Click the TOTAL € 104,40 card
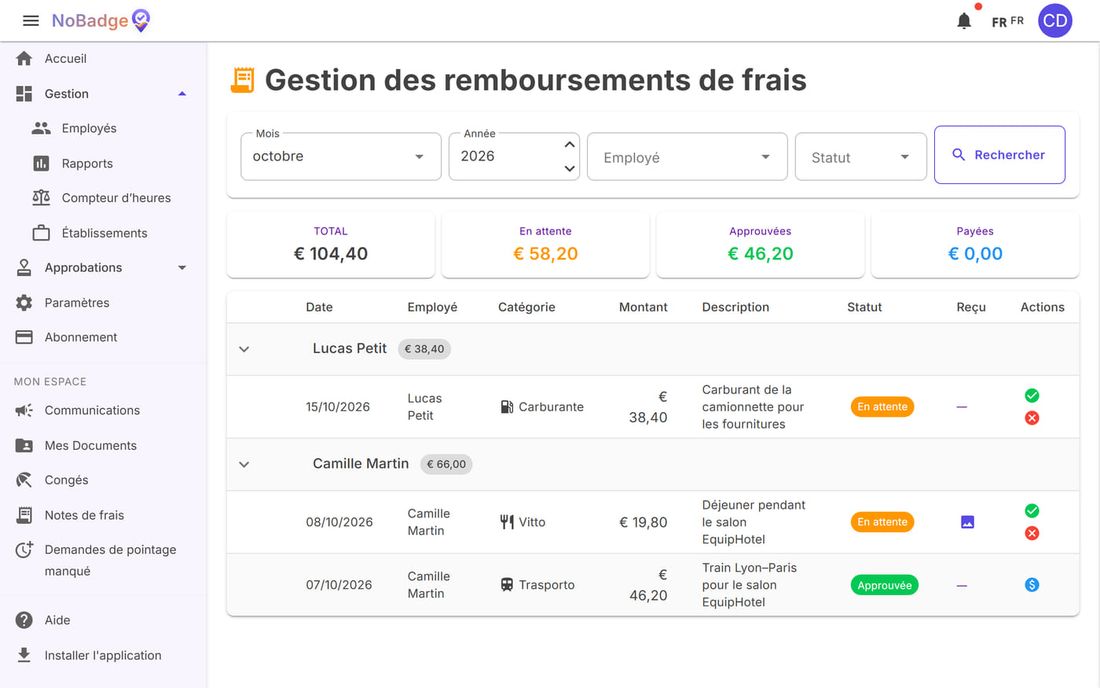Viewport: 1100px width, 688px height. pos(330,245)
